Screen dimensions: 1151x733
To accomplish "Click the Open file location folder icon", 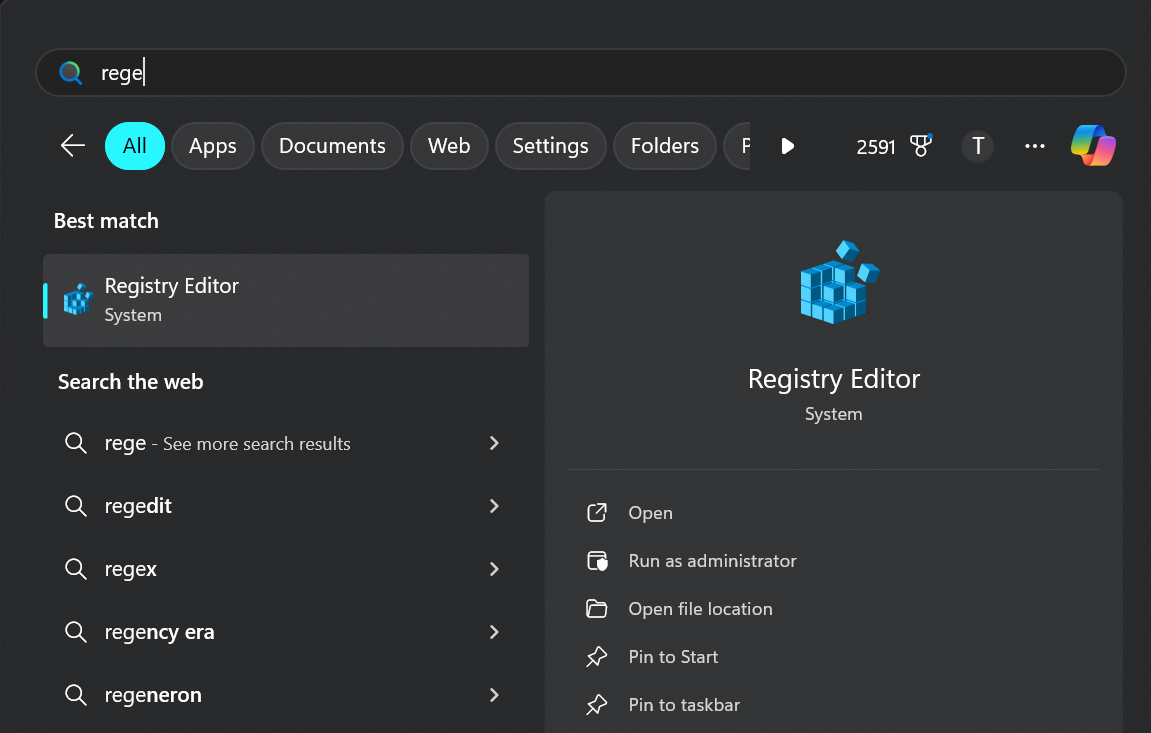I will click(x=597, y=609).
